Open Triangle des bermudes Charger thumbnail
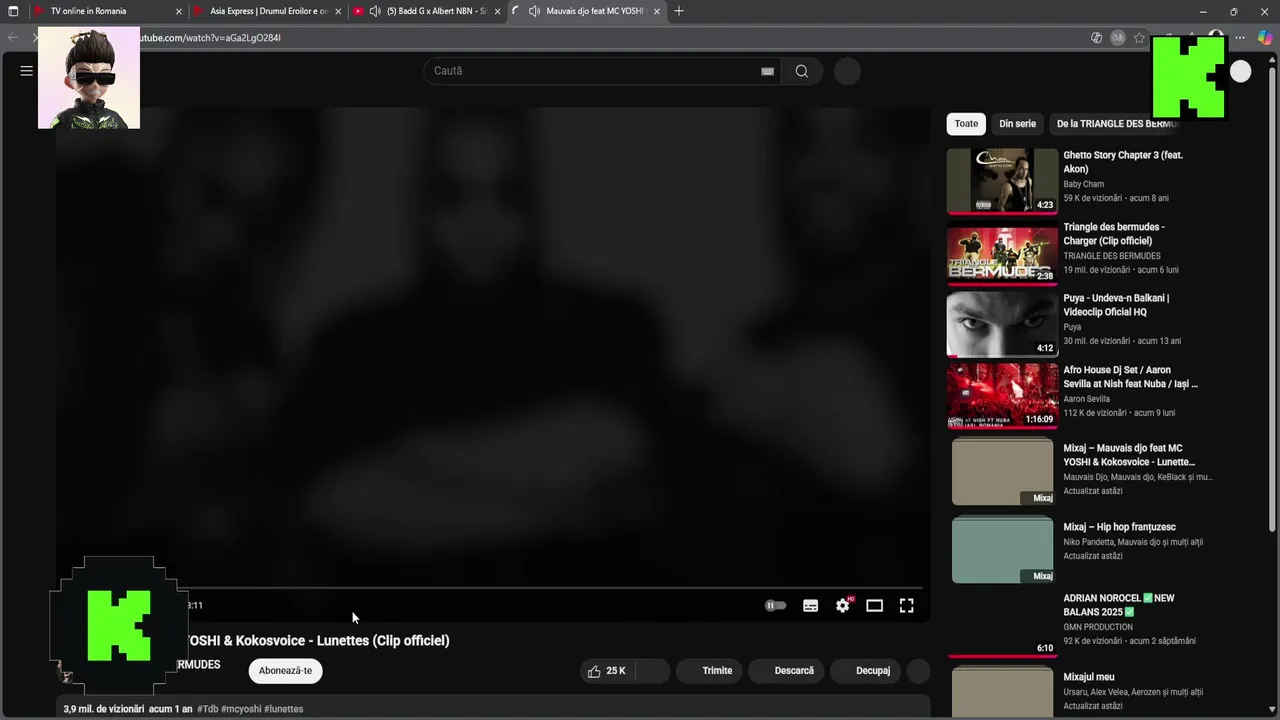Viewport: 1280px width, 720px height. click(x=1002, y=253)
